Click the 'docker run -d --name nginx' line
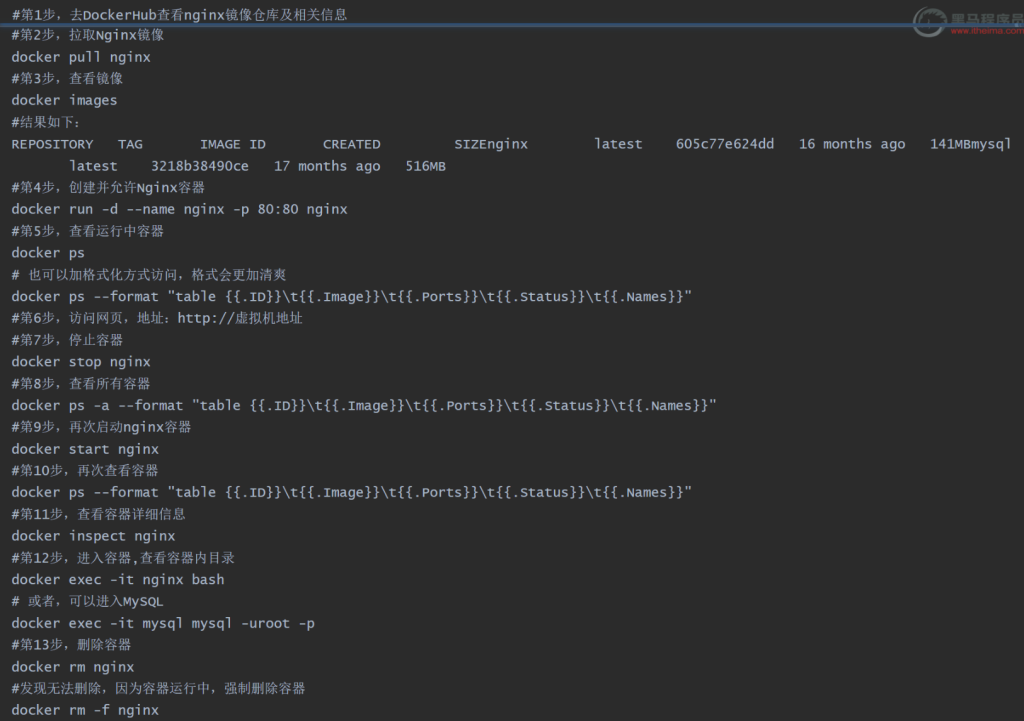 pyautogui.click(x=179, y=209)
